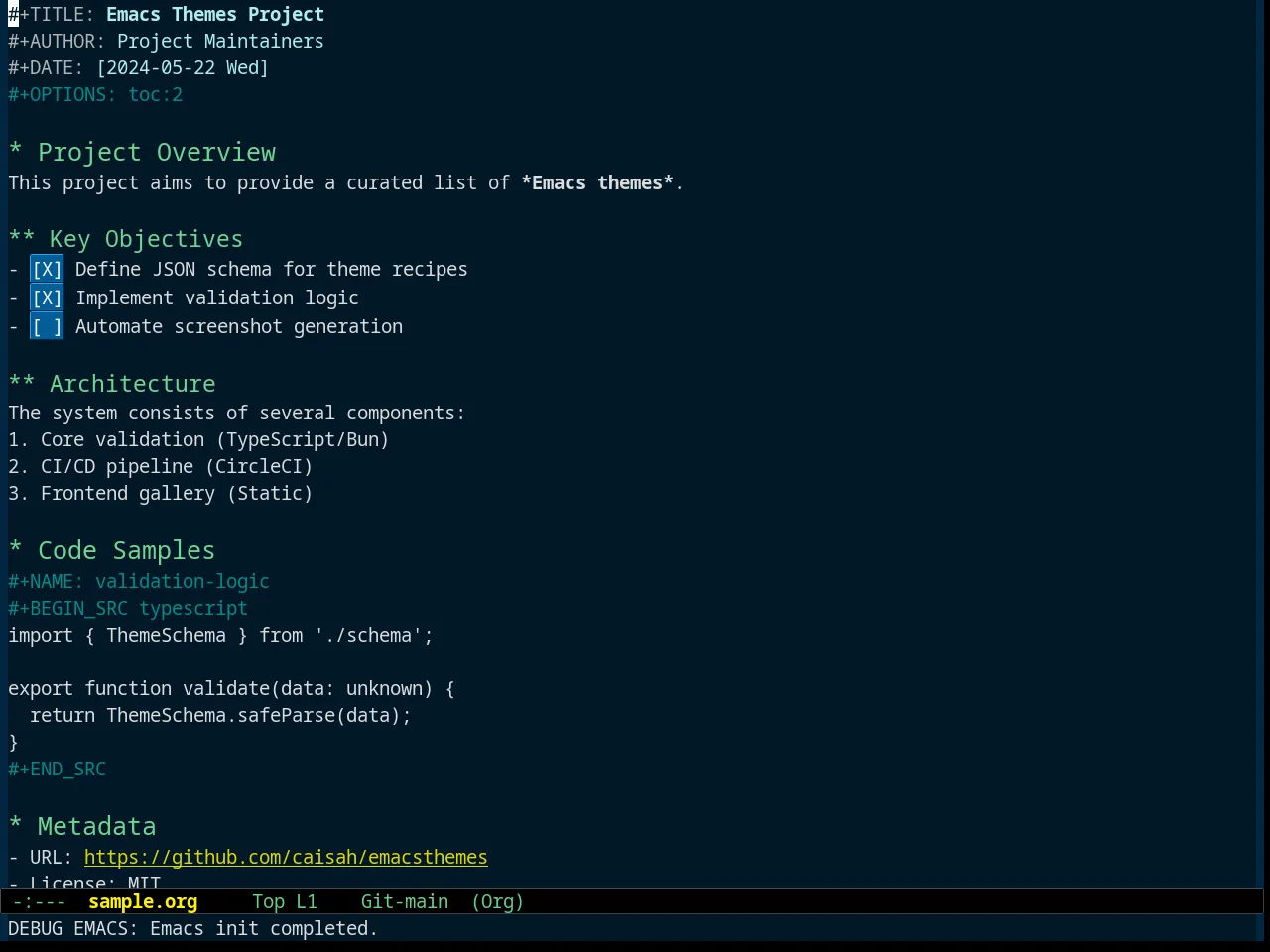Screen dimensions: 1270x952
Task: Toggle the Define JSON schema checkbox
Action: (x=47, y=269)
